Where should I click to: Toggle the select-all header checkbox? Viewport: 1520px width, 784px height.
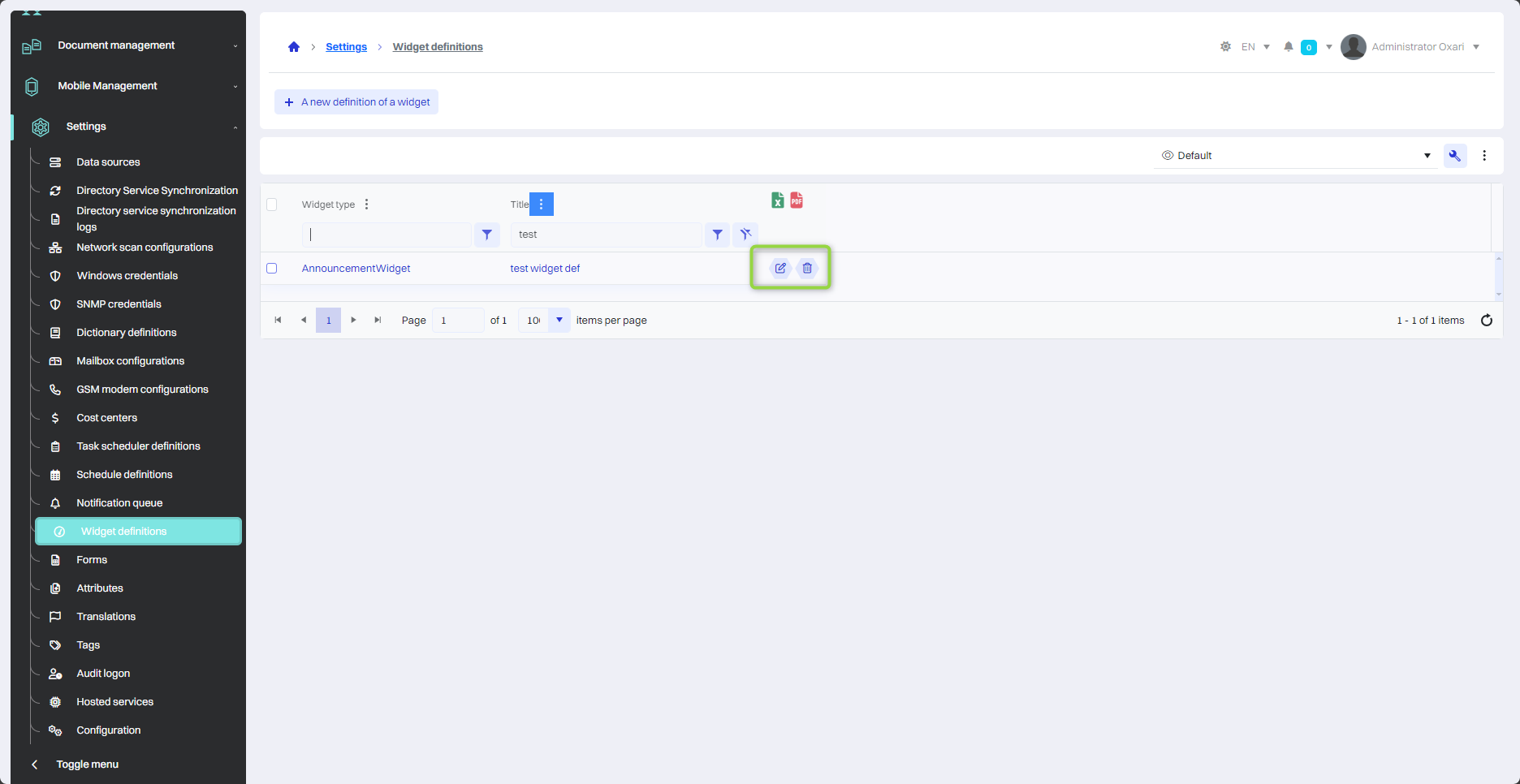[x=272, y=205]
